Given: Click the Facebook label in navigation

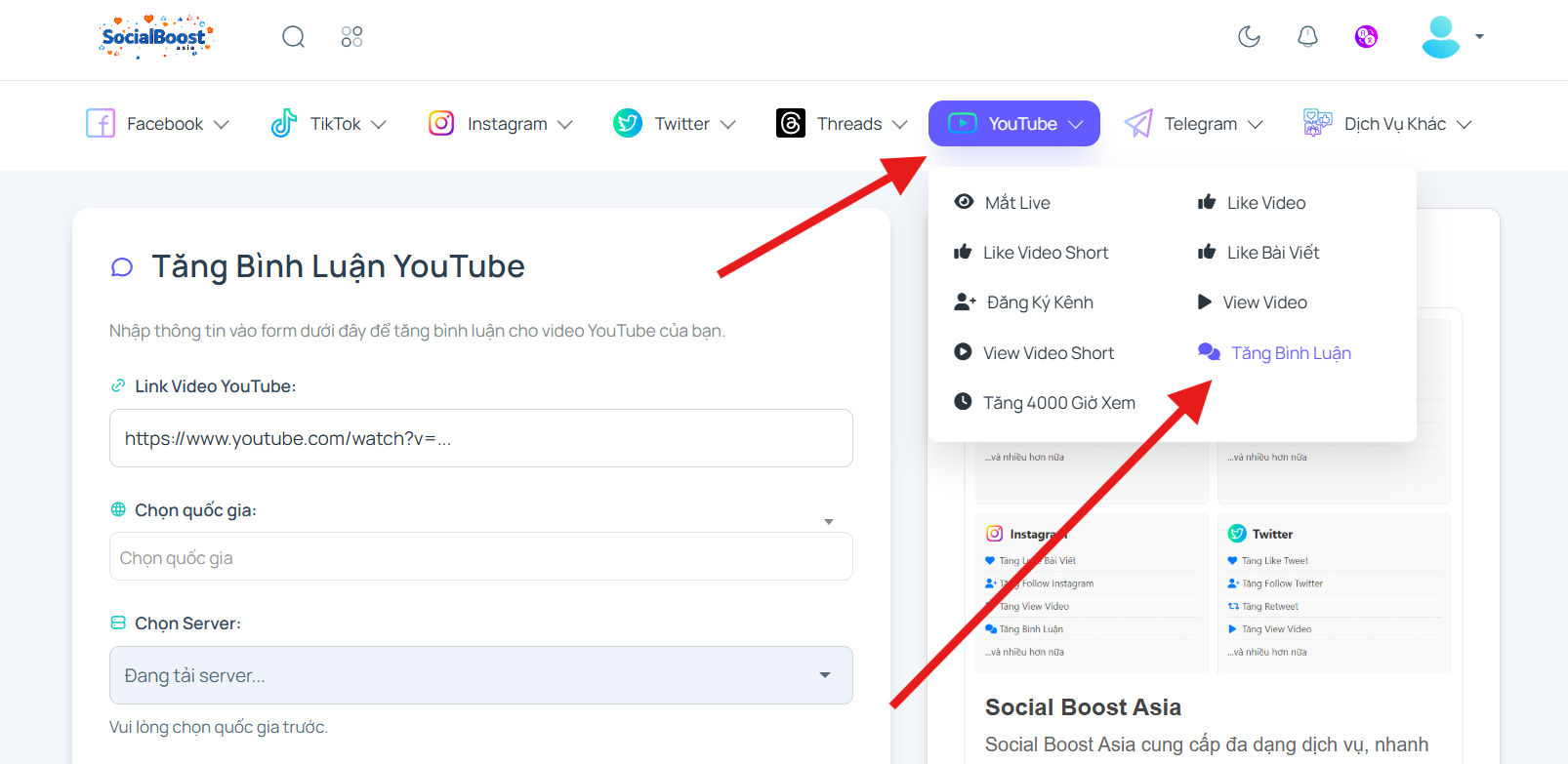Looking at the screenshot, I should [x=165, y=124].
